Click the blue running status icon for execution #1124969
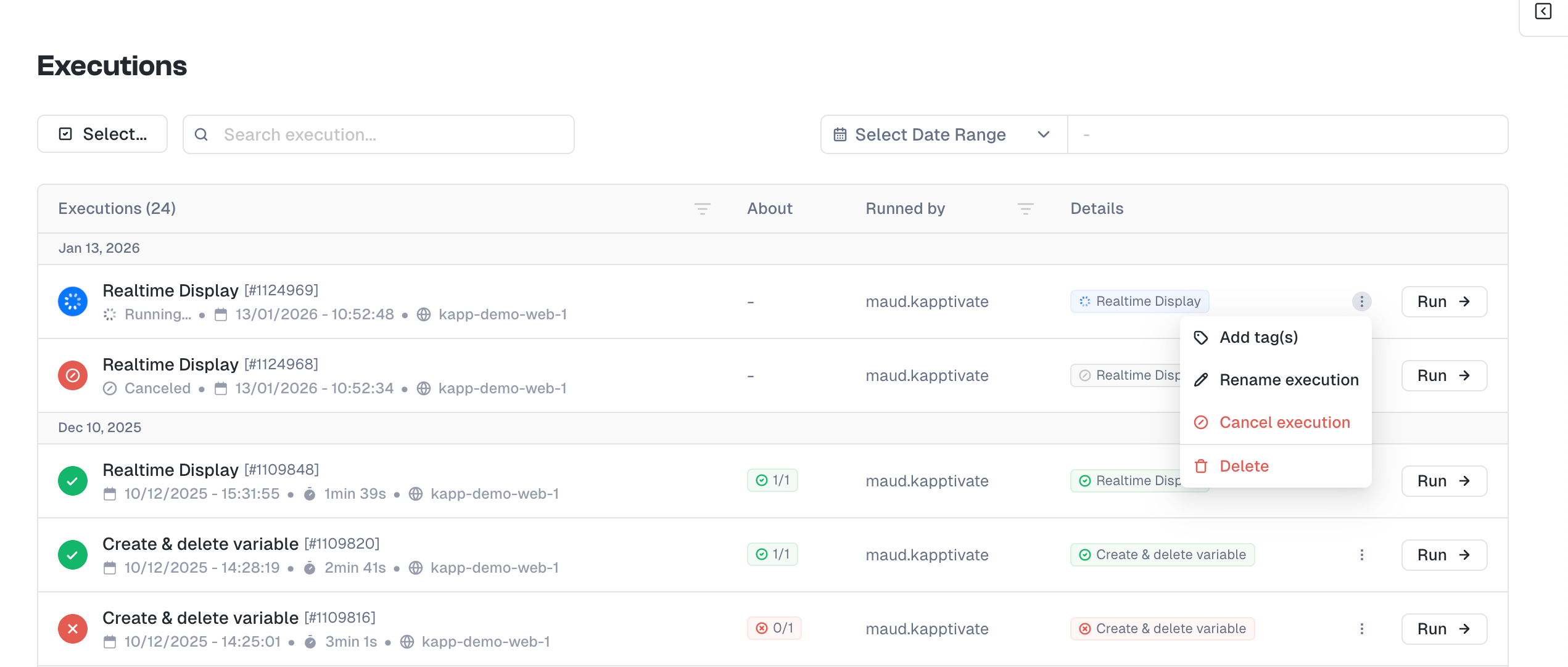 tap(73, 301)
